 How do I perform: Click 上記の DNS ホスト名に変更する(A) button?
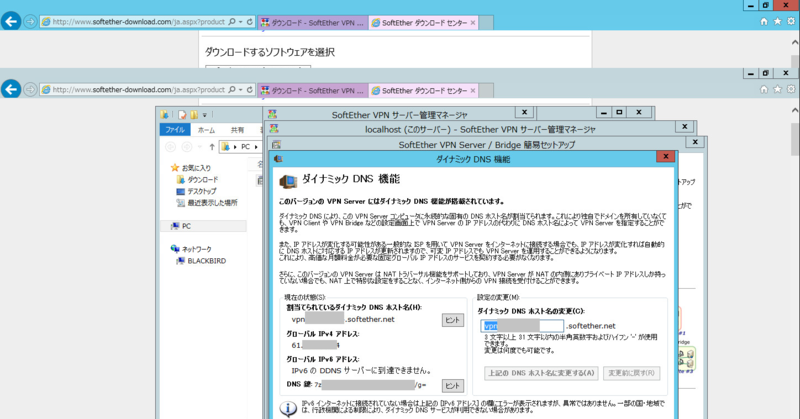(x=541, y=373)
